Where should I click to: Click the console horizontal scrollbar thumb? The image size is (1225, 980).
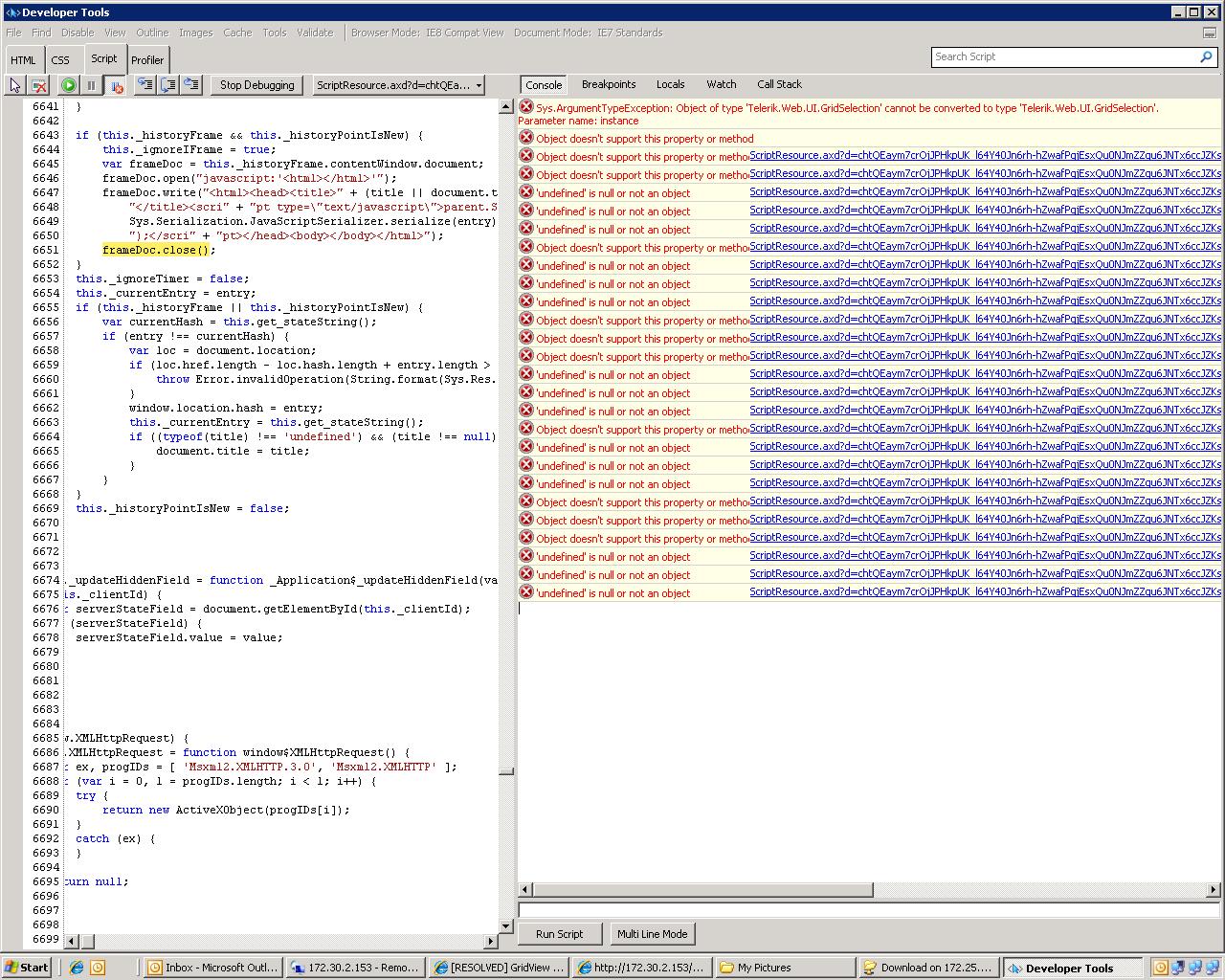coord(702,890)
